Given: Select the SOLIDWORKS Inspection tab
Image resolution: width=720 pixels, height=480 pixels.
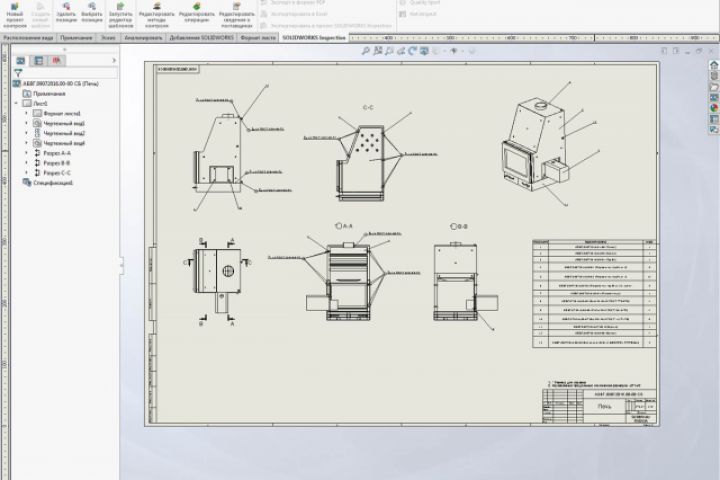Looking at the screenshot, I should click(x=314, y=38).
